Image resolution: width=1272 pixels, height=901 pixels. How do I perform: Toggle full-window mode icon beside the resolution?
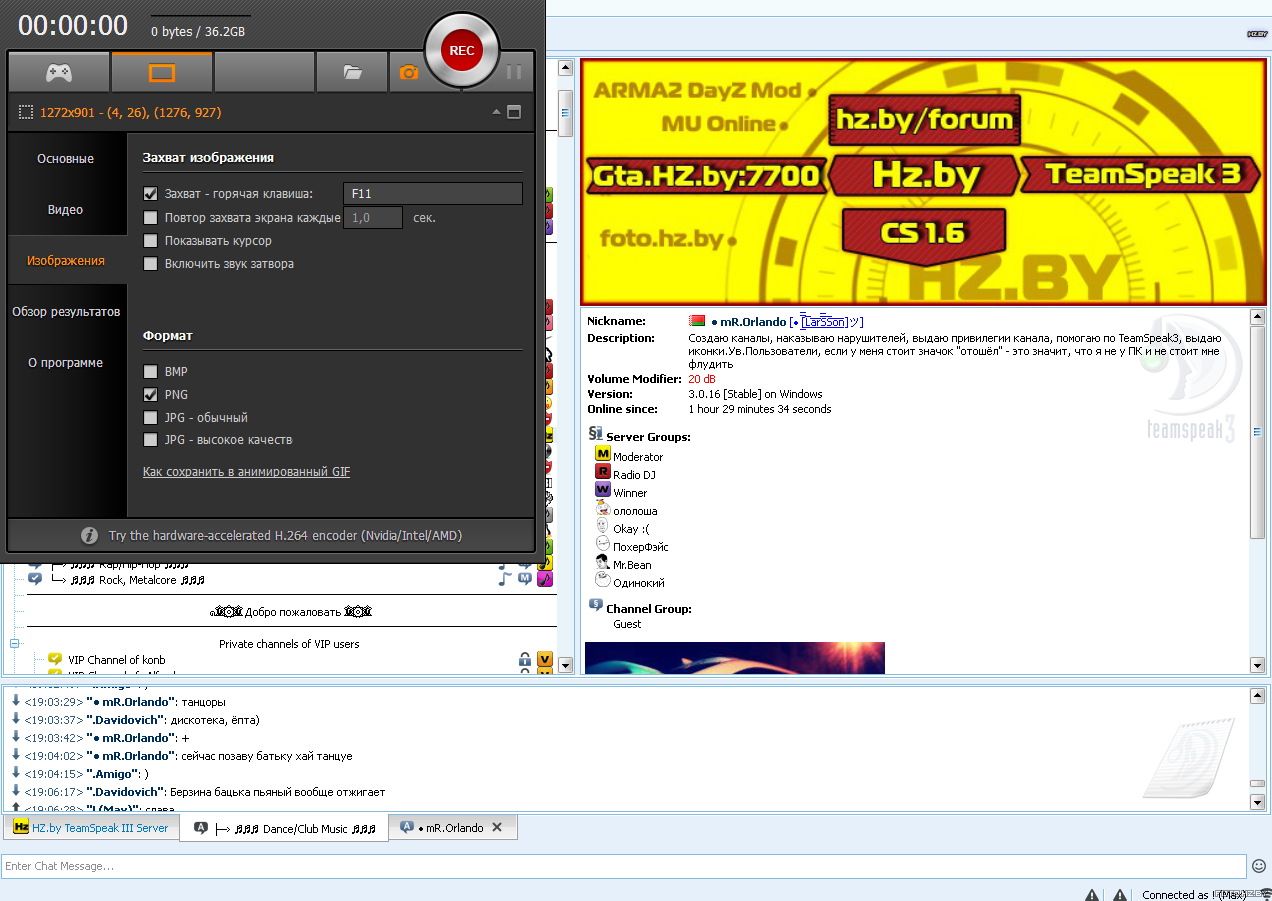(514, 112)
